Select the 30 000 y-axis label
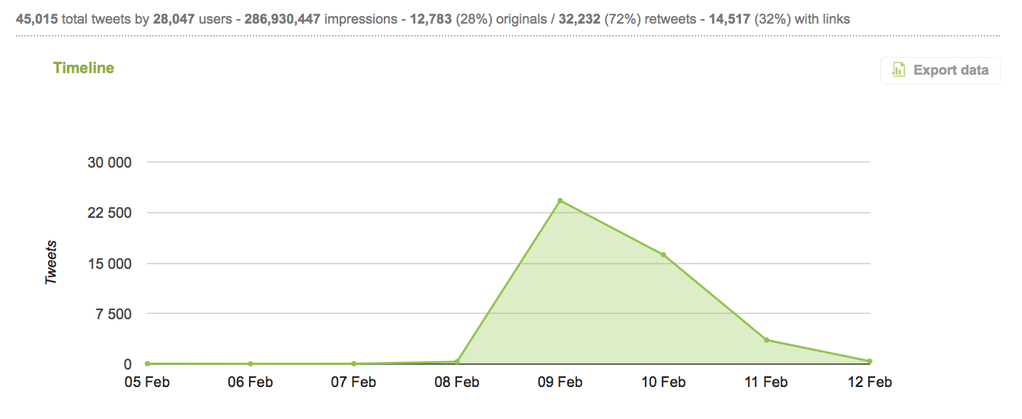 point(110,162)
